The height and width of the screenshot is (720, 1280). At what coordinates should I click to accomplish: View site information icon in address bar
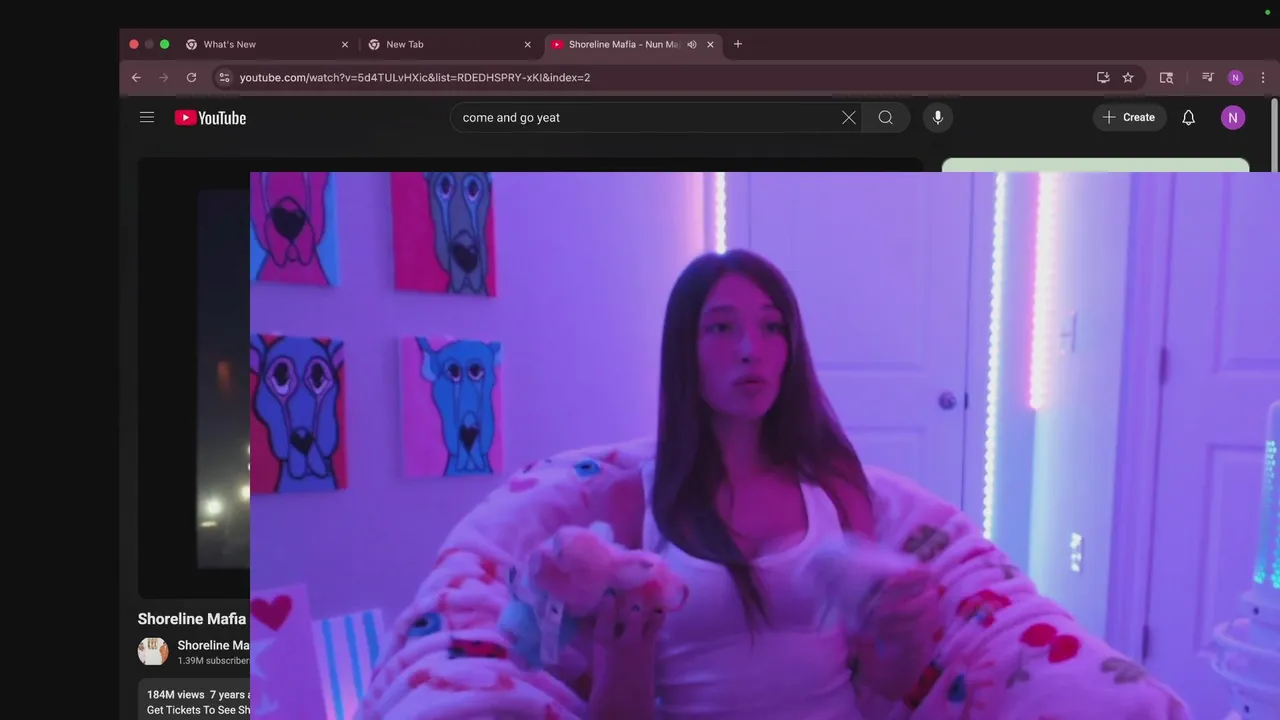tap(224, 77)
